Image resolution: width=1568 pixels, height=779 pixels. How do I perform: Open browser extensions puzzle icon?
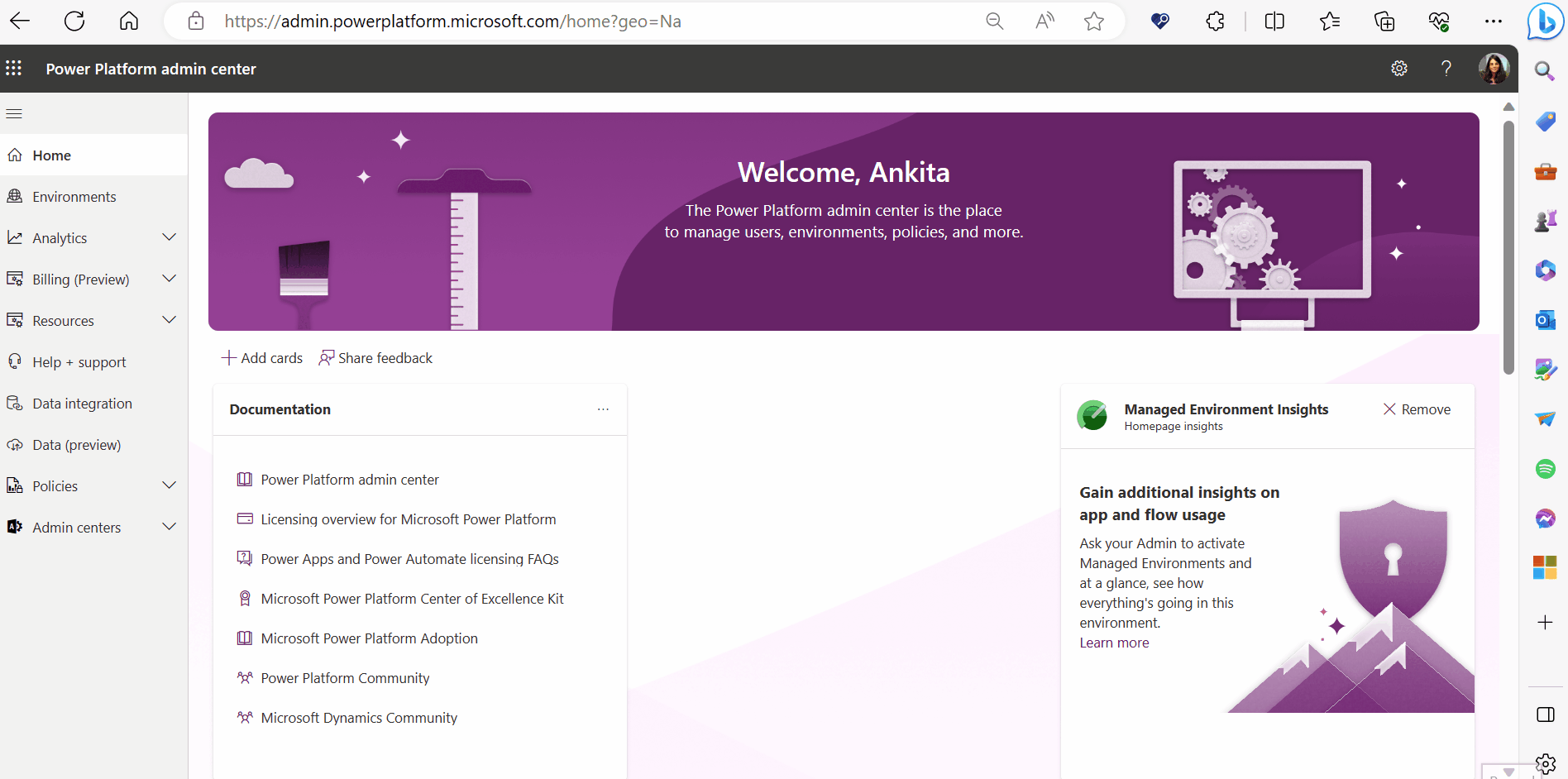pos(1215,22)
